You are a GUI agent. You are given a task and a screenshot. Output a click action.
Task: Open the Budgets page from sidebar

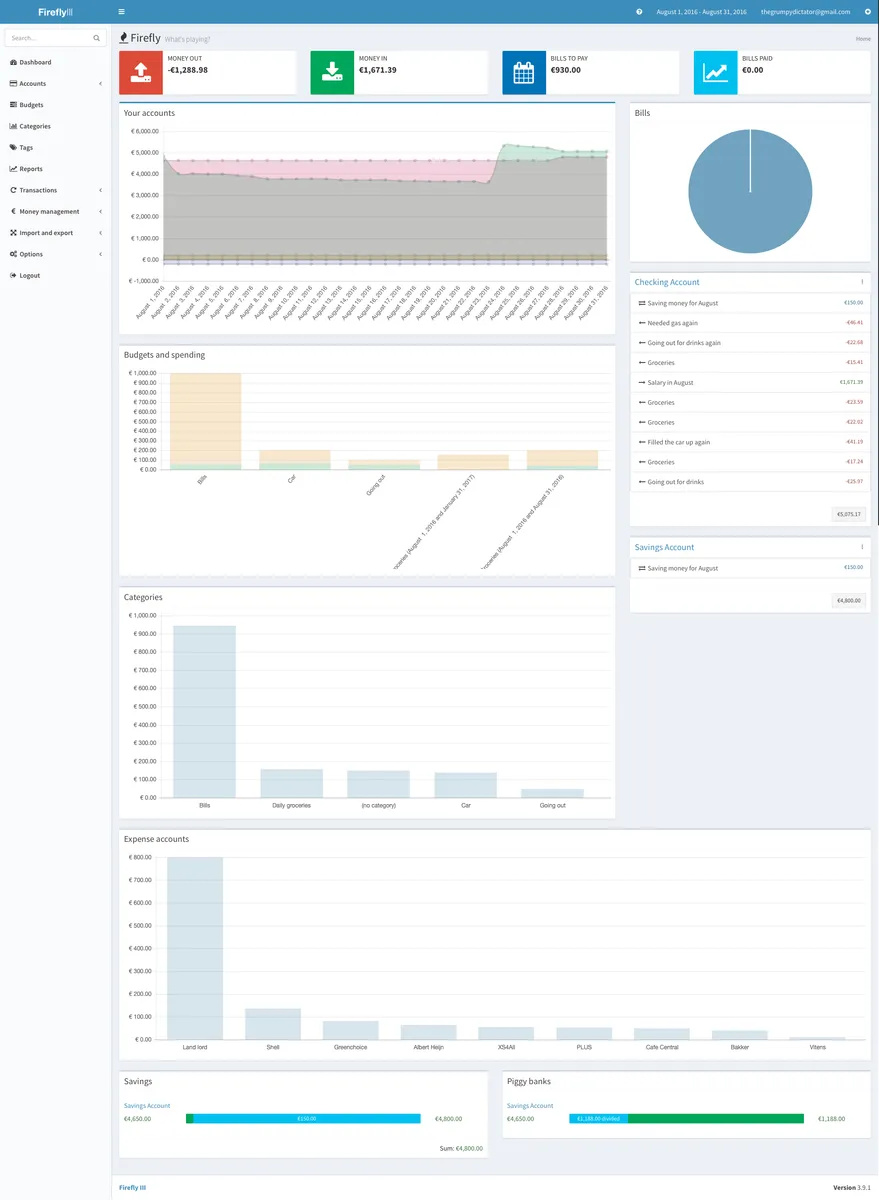pos(31,105)
